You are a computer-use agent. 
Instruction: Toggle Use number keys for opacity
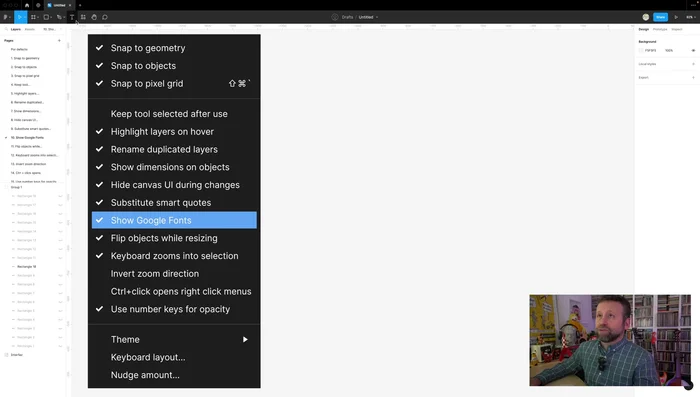174,309
